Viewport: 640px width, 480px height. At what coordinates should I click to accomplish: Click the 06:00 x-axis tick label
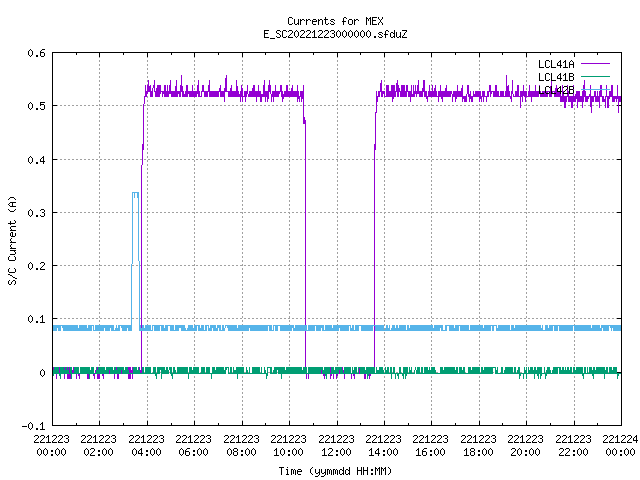[193, 452]
